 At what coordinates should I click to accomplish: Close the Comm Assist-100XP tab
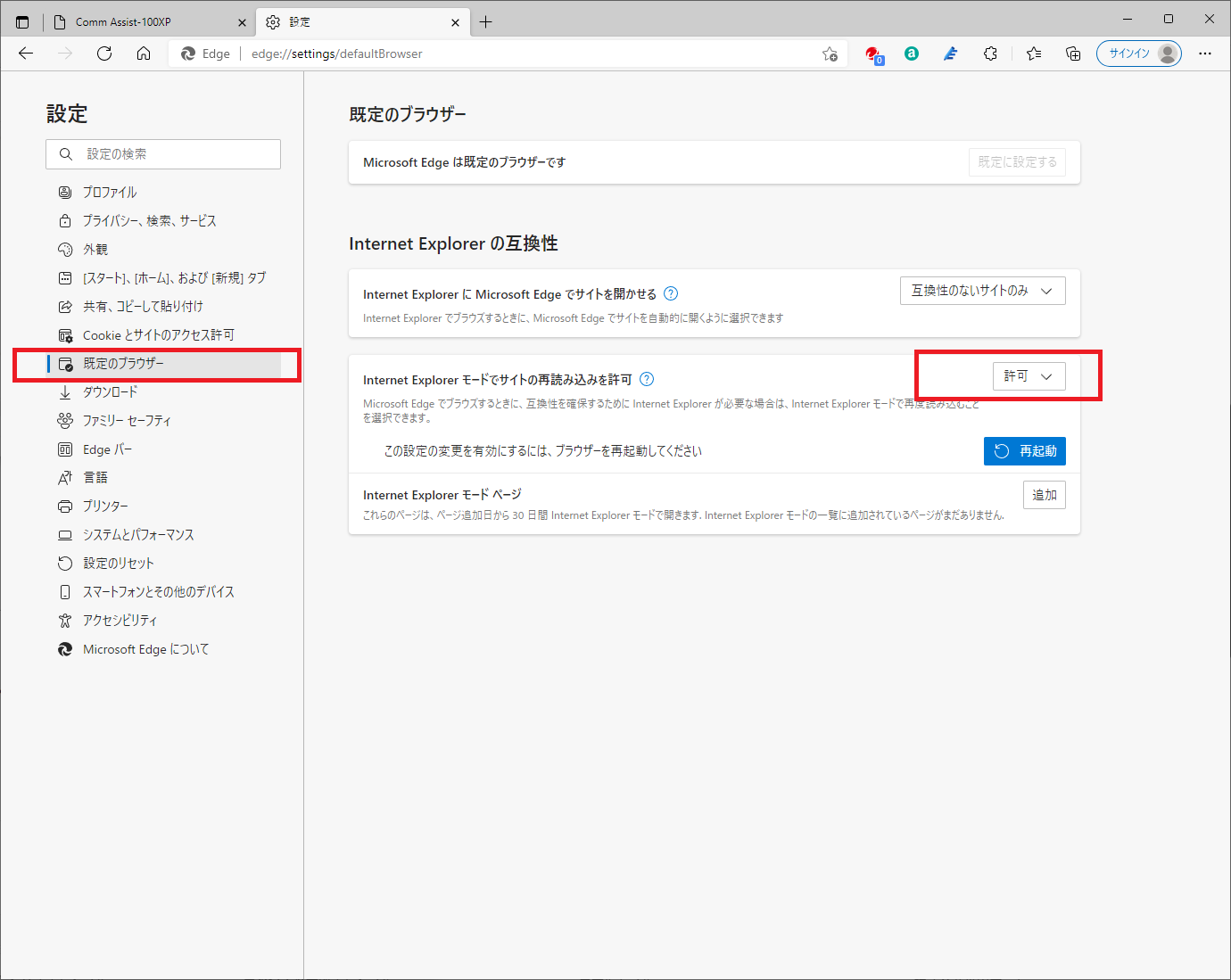point(242,22)
